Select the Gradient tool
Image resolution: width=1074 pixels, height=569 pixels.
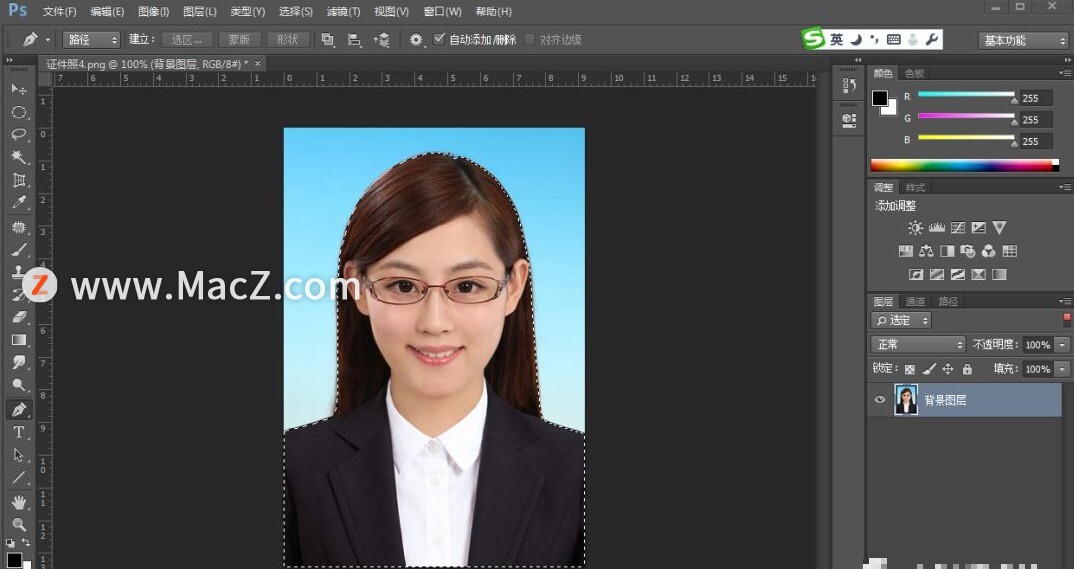pyautogui.click(x=18, y=340)
